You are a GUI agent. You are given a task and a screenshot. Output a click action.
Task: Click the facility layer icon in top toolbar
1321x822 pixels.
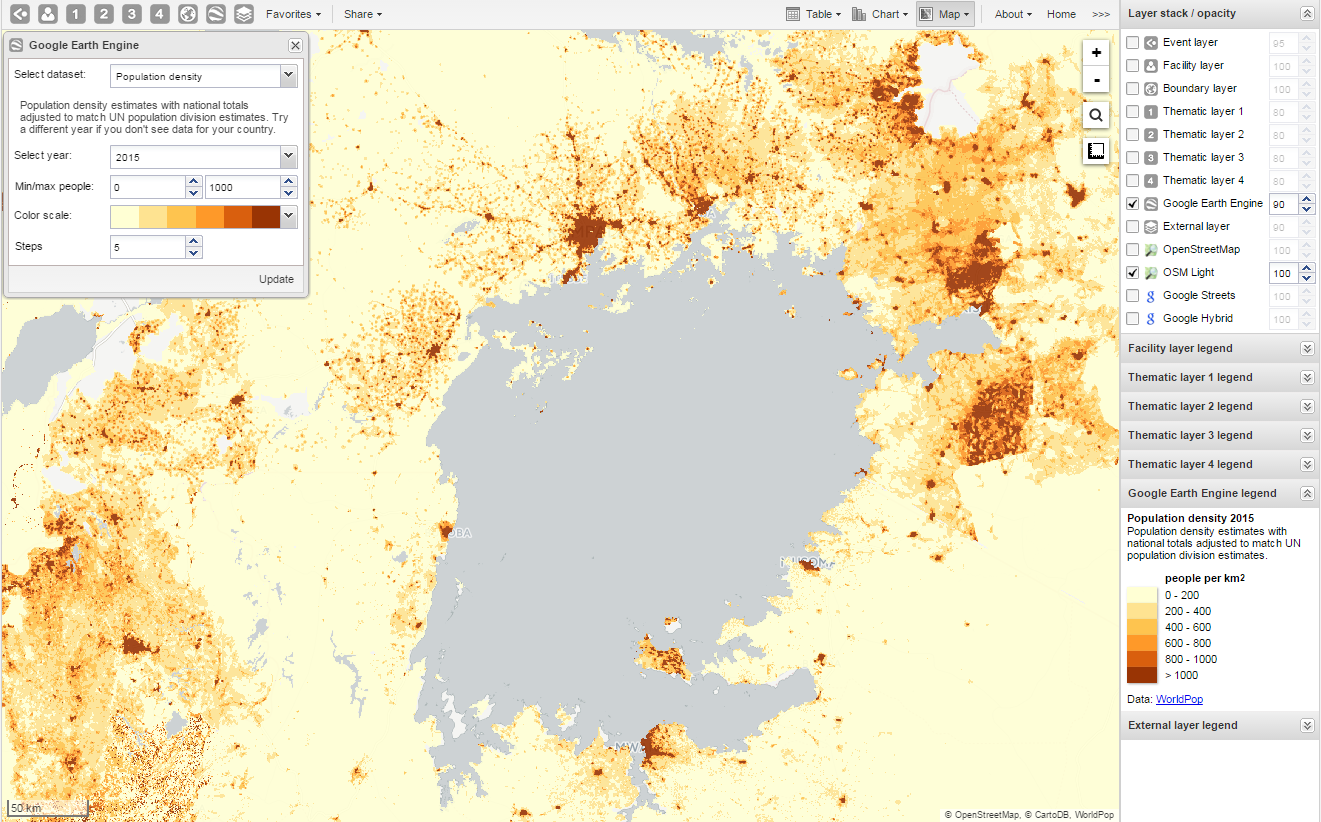pos(47,14)
